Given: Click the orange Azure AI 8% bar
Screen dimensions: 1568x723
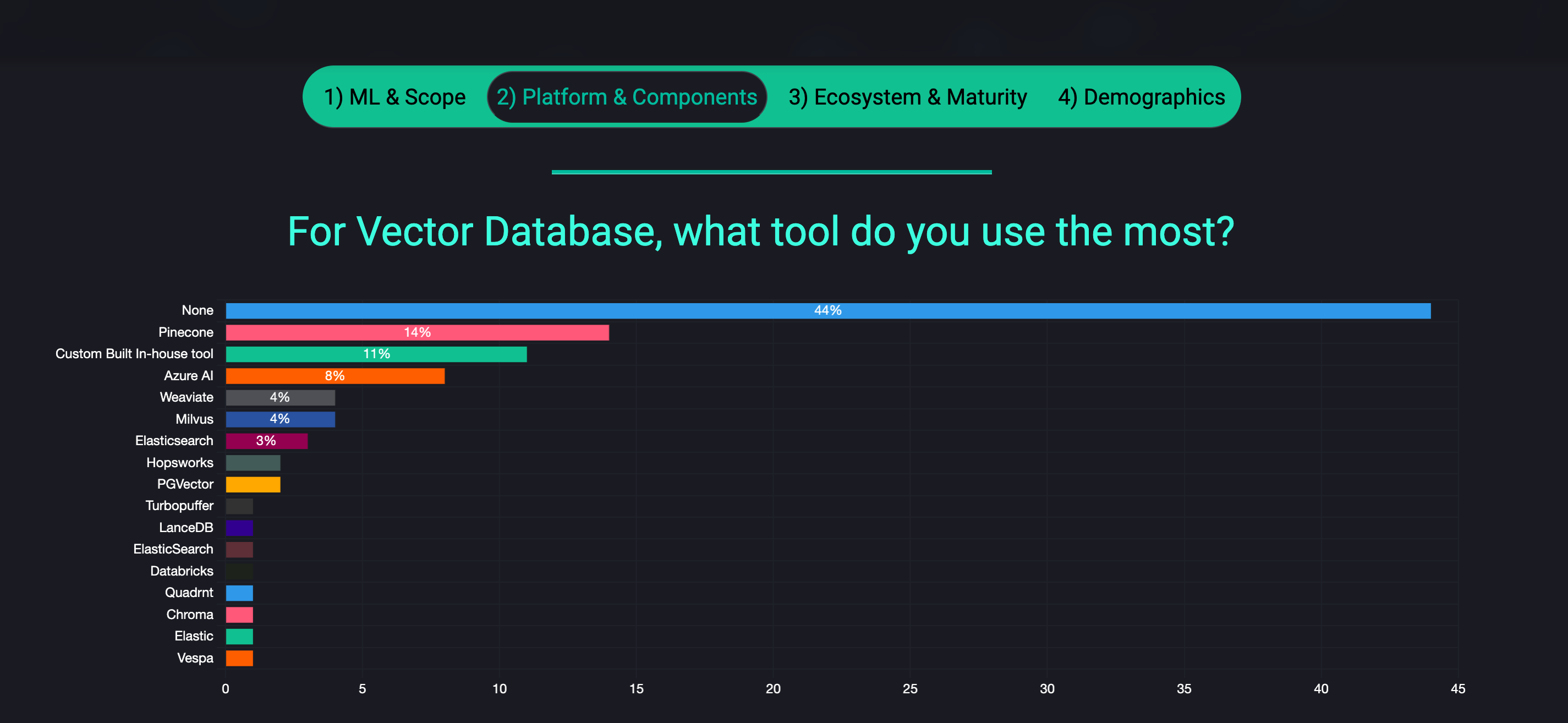Looking at the screenshot, I should [x=335, y=376].
